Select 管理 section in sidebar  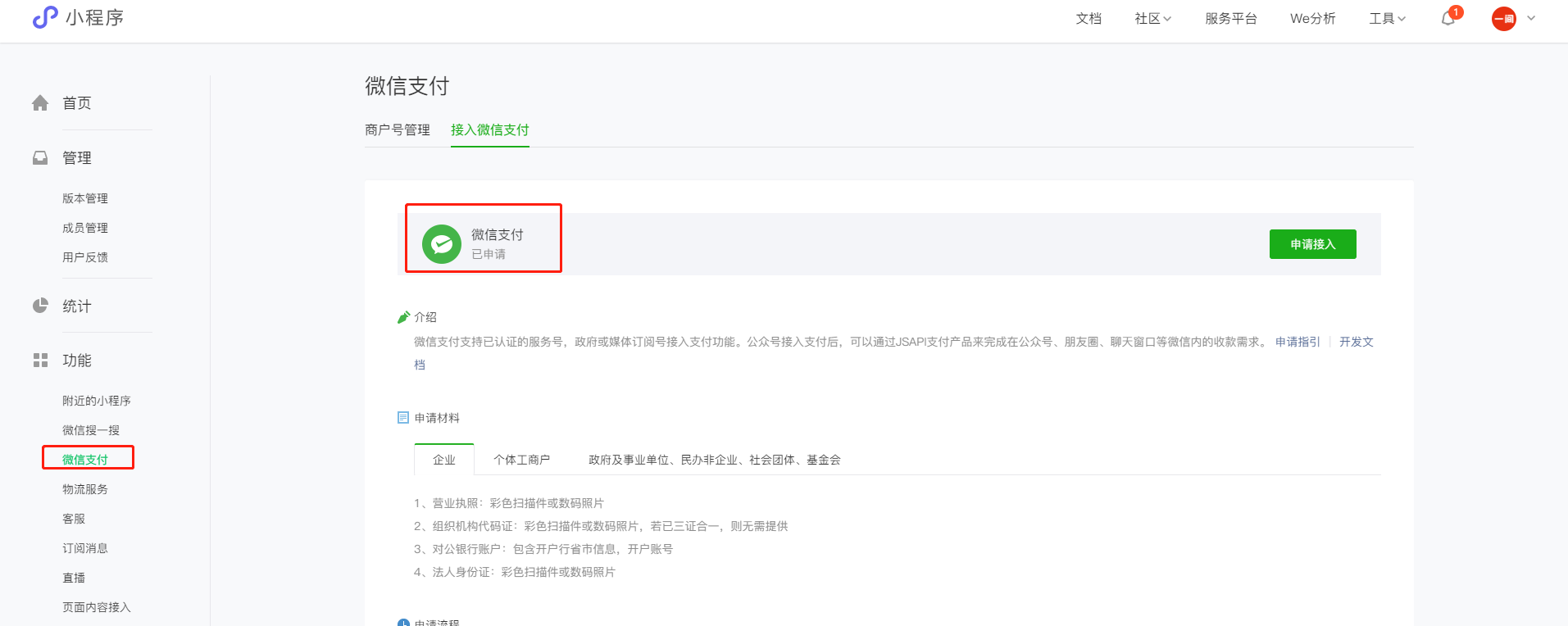point(77,158)
